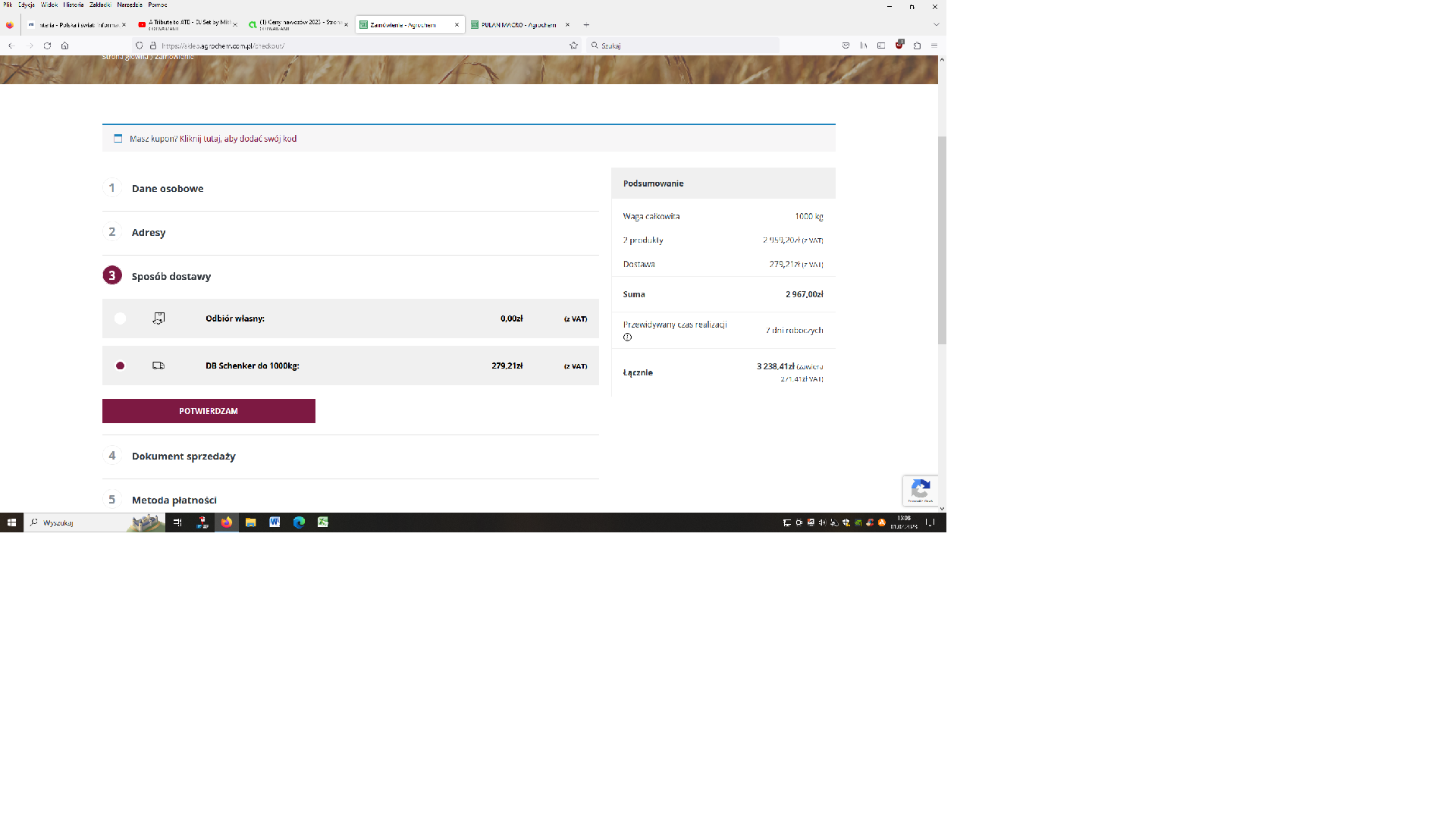
Task: Switch to the PULAN MACRO - Agrochem tab
Action: (519, 25)
